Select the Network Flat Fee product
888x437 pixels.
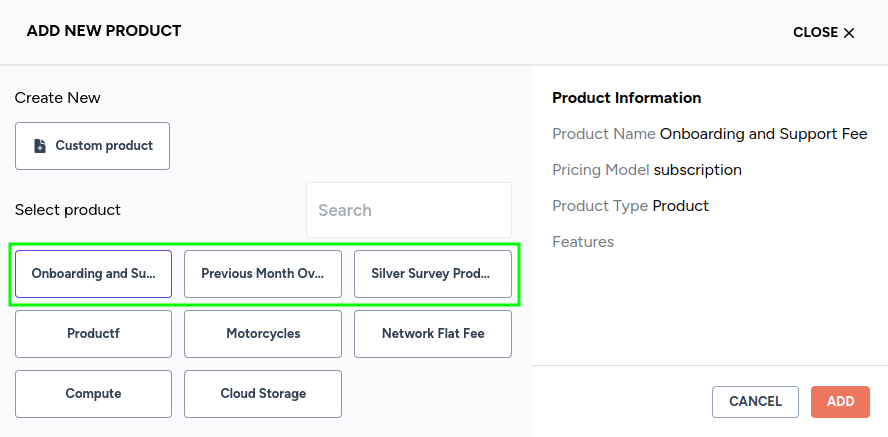pos(432,333)
